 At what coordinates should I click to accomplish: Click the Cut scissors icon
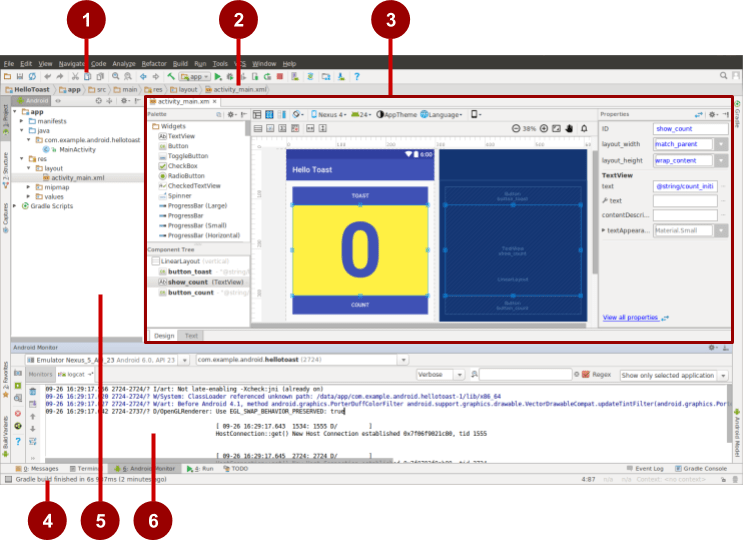(x=75, y=76)
